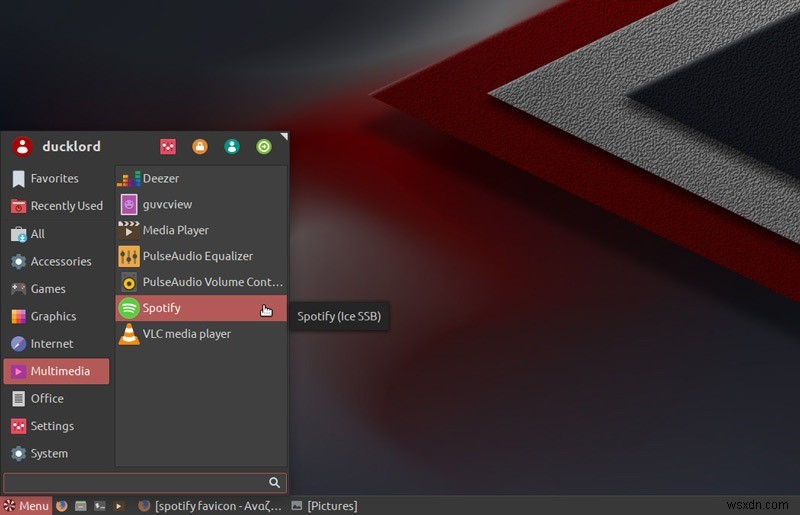The width and height of the screenshot is (800, 515).
Task: Launch Deezer from the Multimedia list
Action: point(201,178)
